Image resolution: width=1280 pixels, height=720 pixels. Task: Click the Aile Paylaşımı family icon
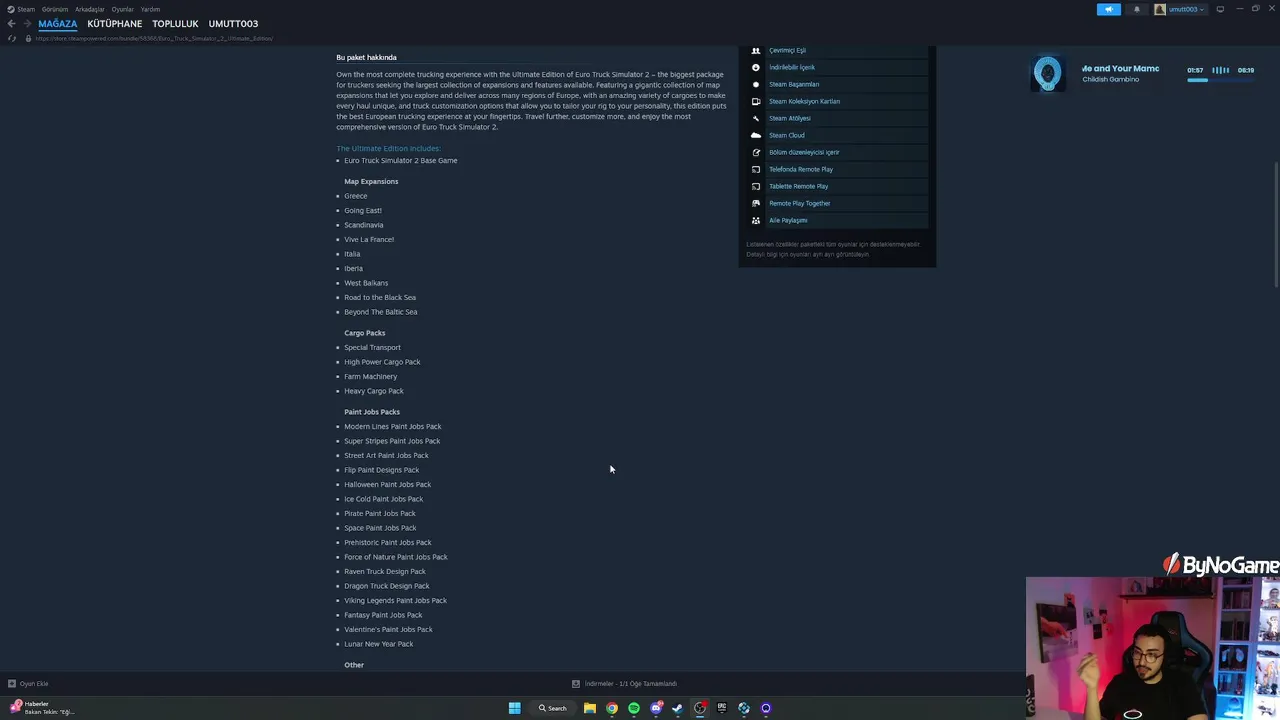pyautogui.click(x=756, y=220)
